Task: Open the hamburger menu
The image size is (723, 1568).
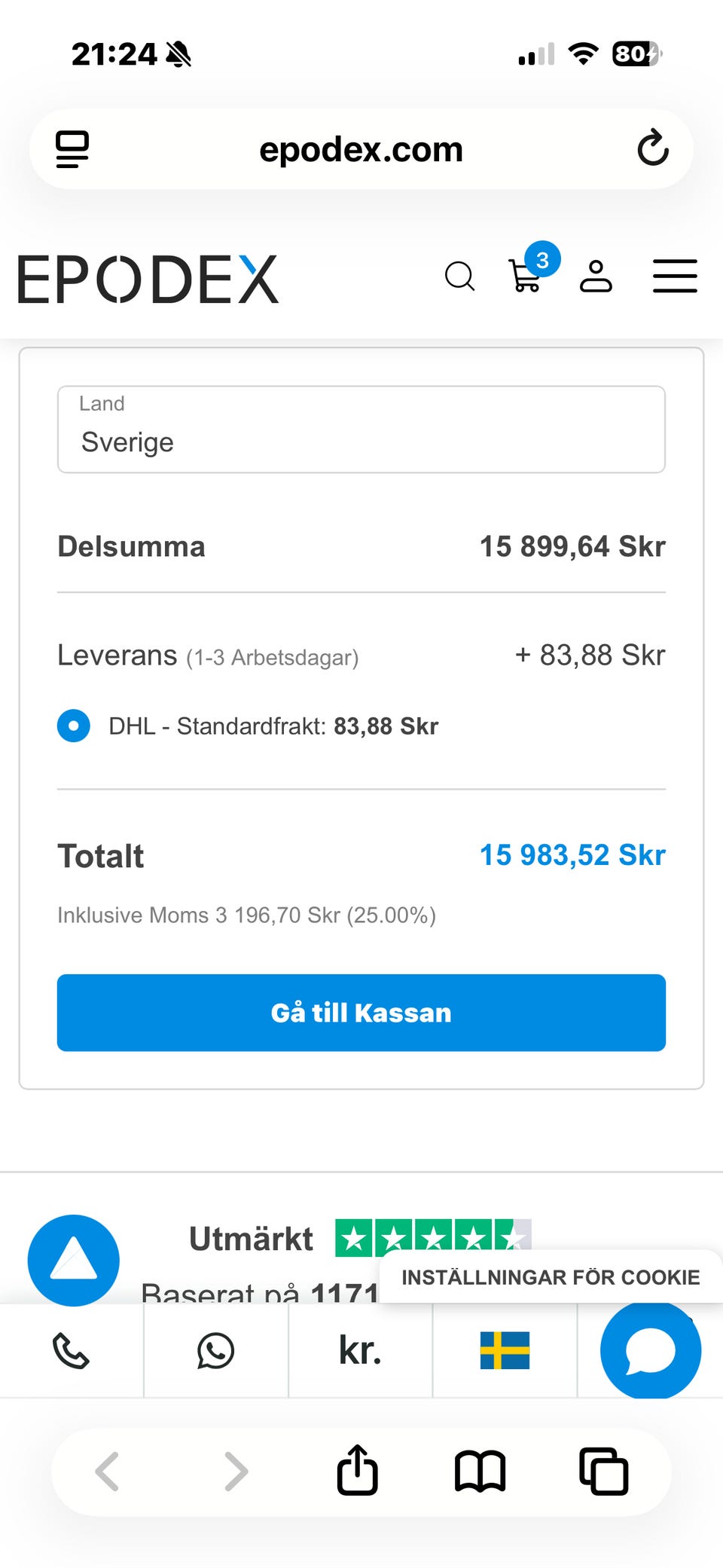Action: (674, 277)
